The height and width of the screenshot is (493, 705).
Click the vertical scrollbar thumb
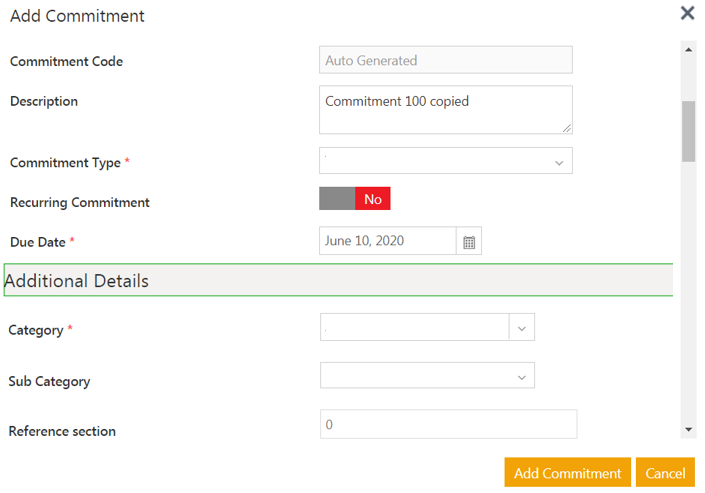pyautogui.click(x=688, y=131)
